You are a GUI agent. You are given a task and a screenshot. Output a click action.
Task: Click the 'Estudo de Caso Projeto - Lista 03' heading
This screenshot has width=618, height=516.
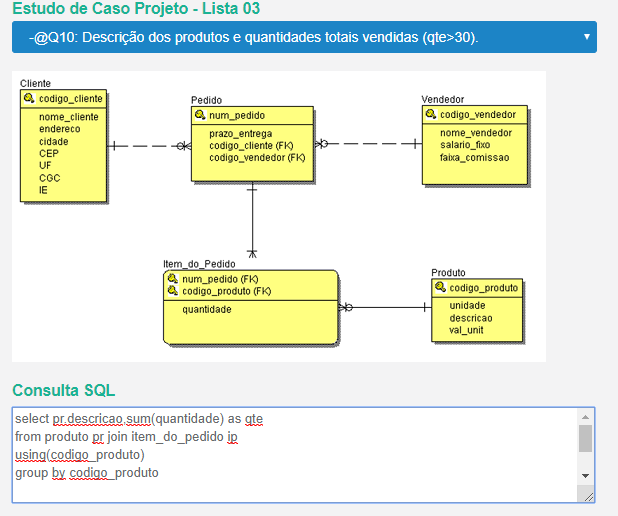[x=136, y=8]
